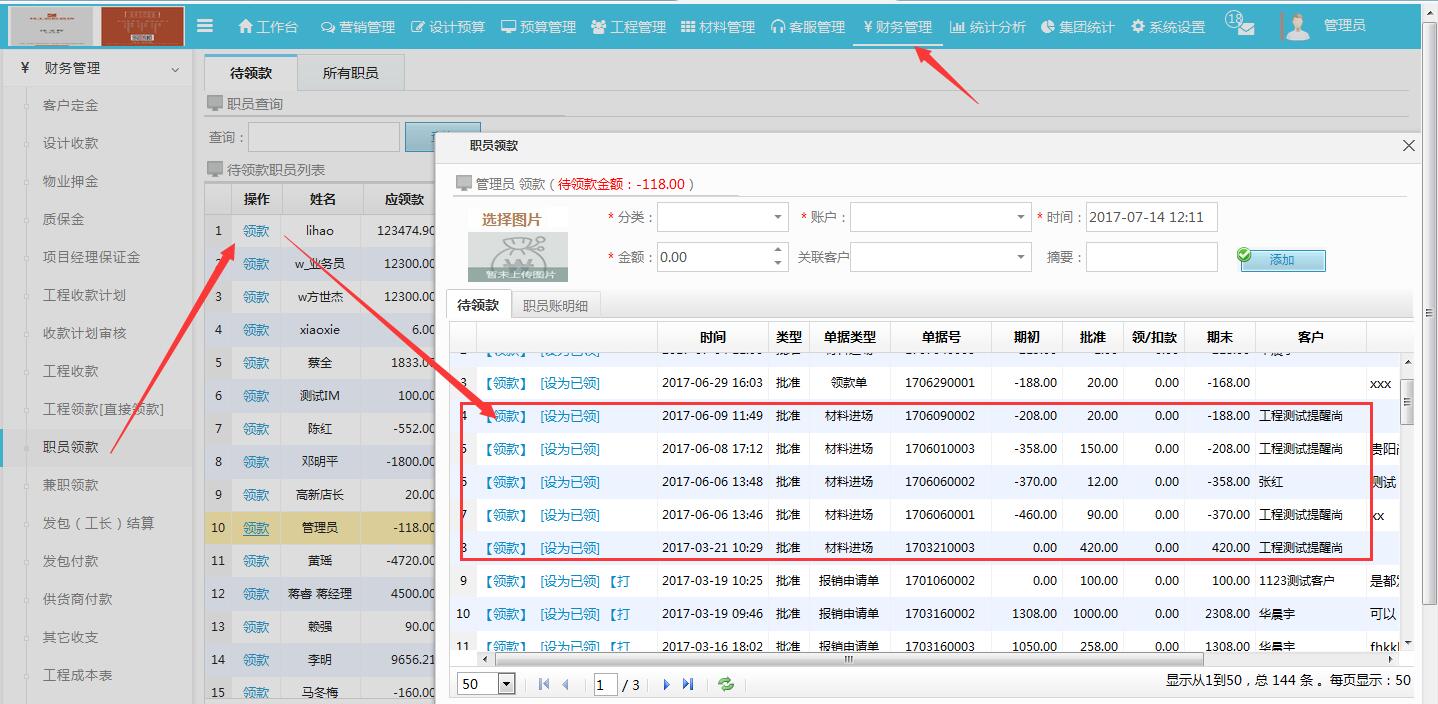Screen dimensions: 1438x704
Task: Click the 领款 link for lihao
Action: point(257,230)
